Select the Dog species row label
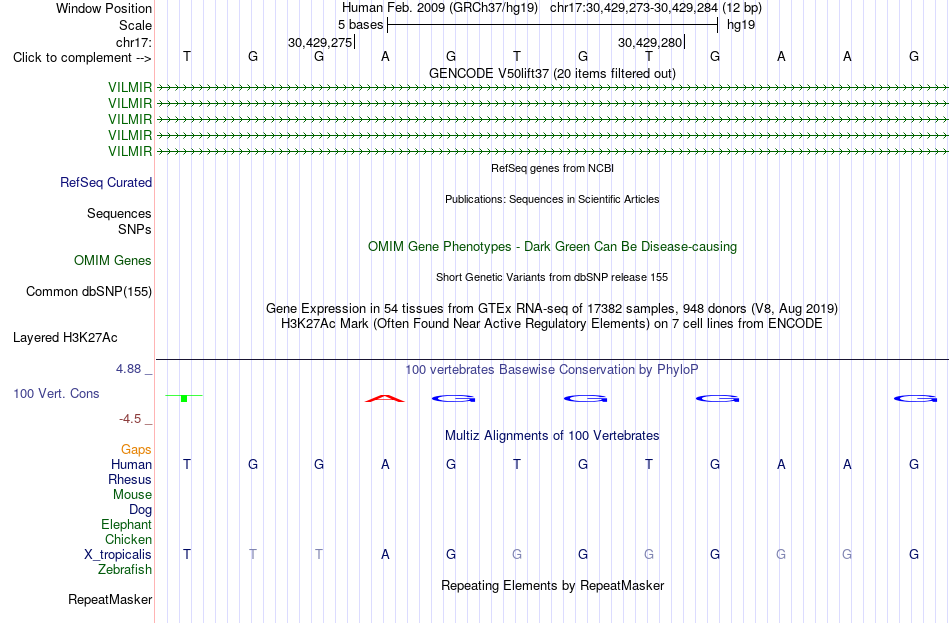This screenshot has width=950, height=623. (x=140, y=510)
